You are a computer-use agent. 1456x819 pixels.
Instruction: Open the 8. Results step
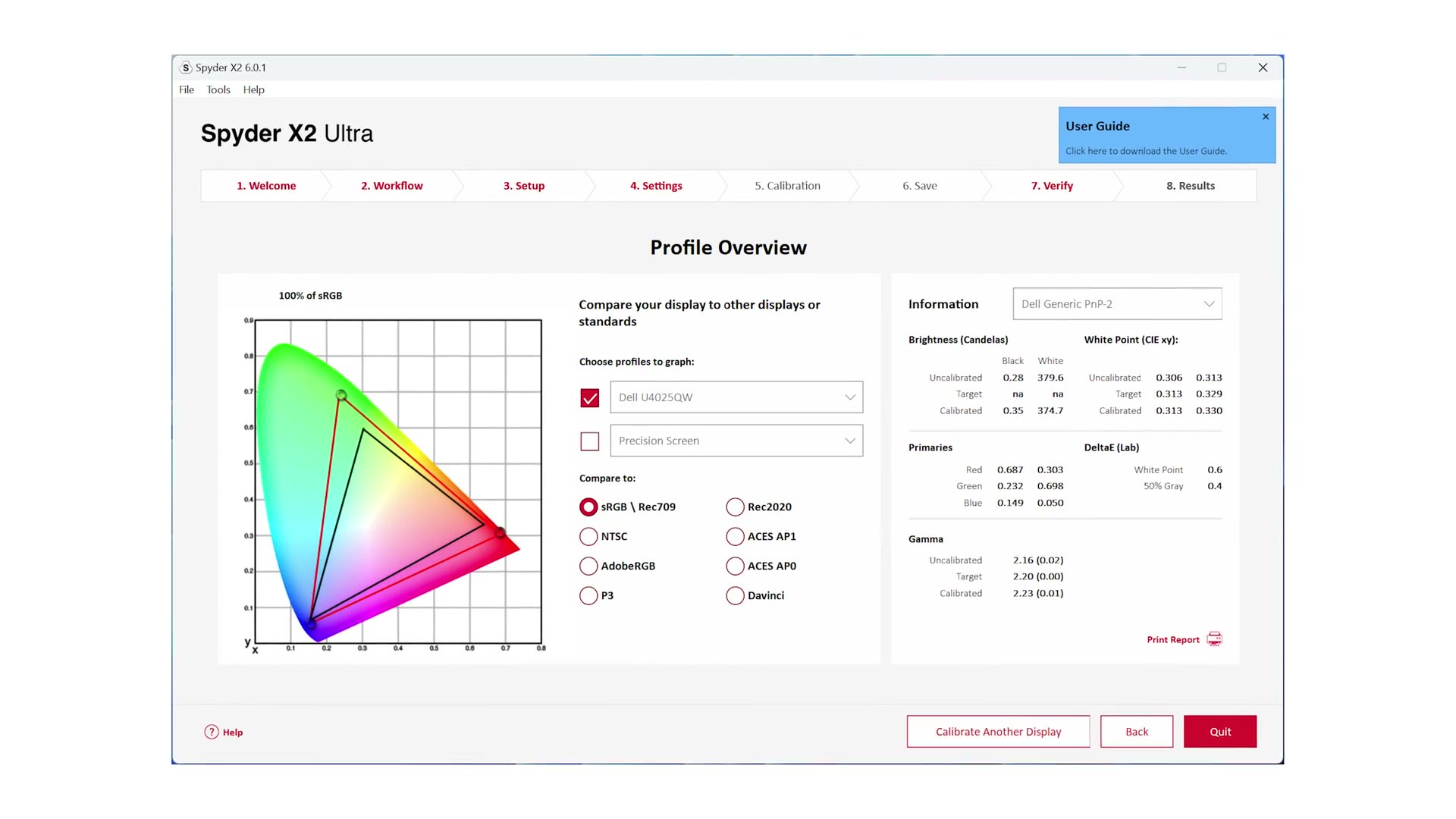click(x=1191, y=186)
